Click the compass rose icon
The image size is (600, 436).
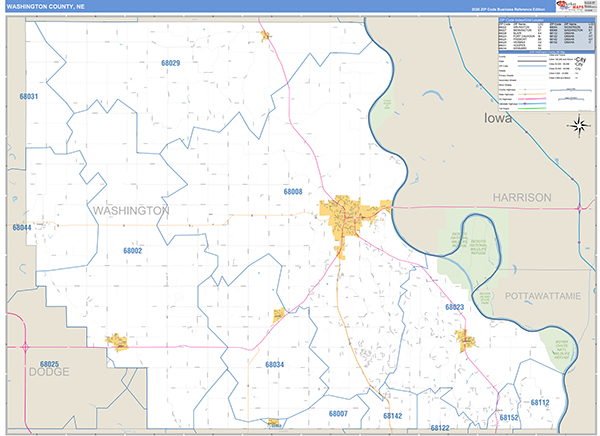(579, 126)
